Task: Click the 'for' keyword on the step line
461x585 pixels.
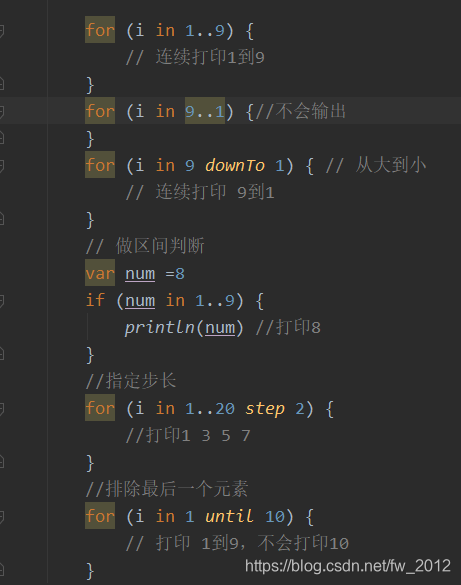Action: point(100,408)
